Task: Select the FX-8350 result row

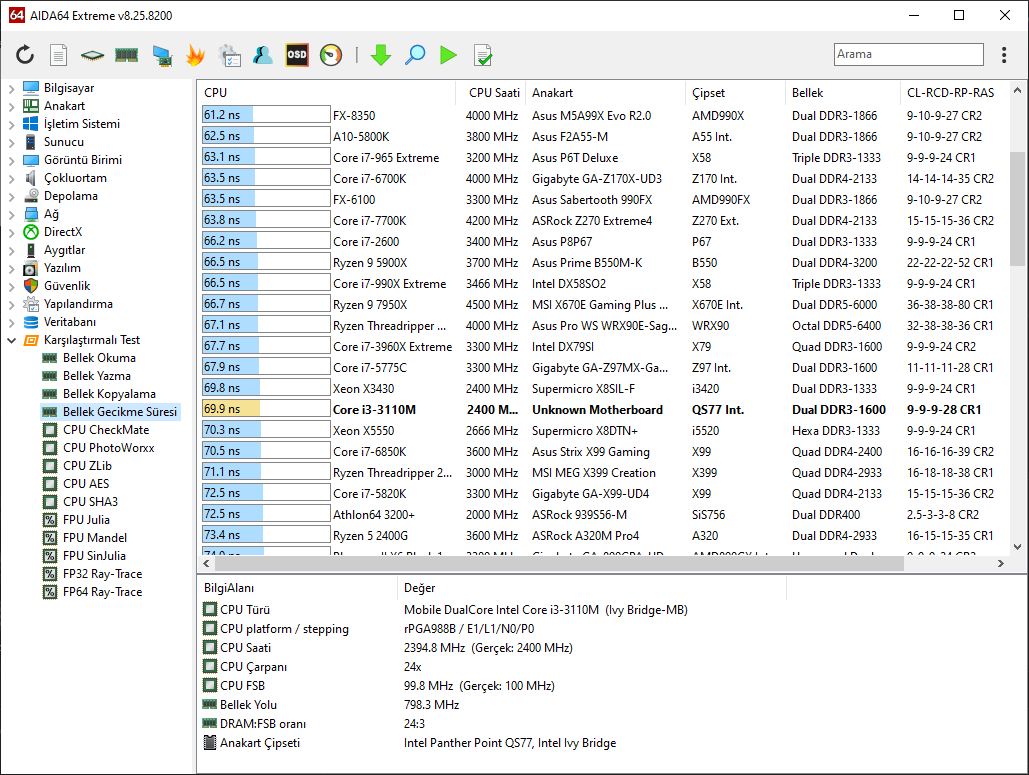Action: (602, 115)
